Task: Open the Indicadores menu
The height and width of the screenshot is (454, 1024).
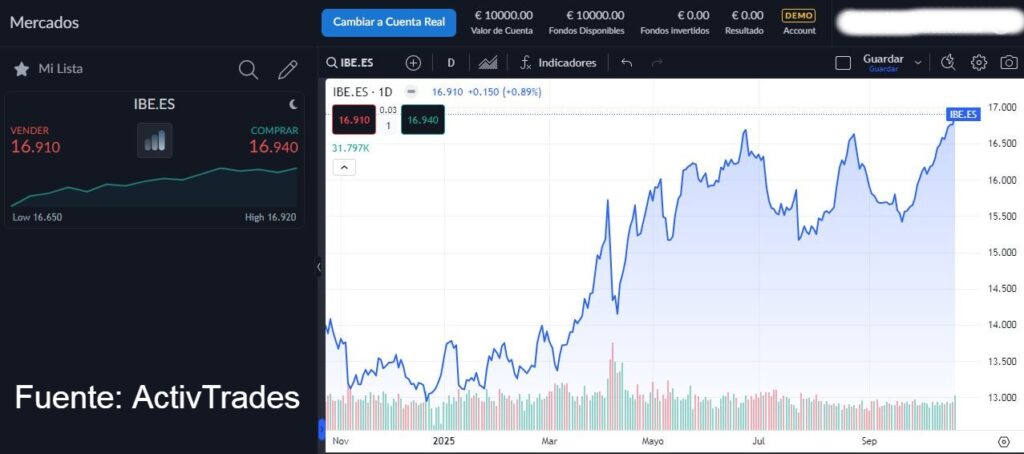Action: pos(558,62)
